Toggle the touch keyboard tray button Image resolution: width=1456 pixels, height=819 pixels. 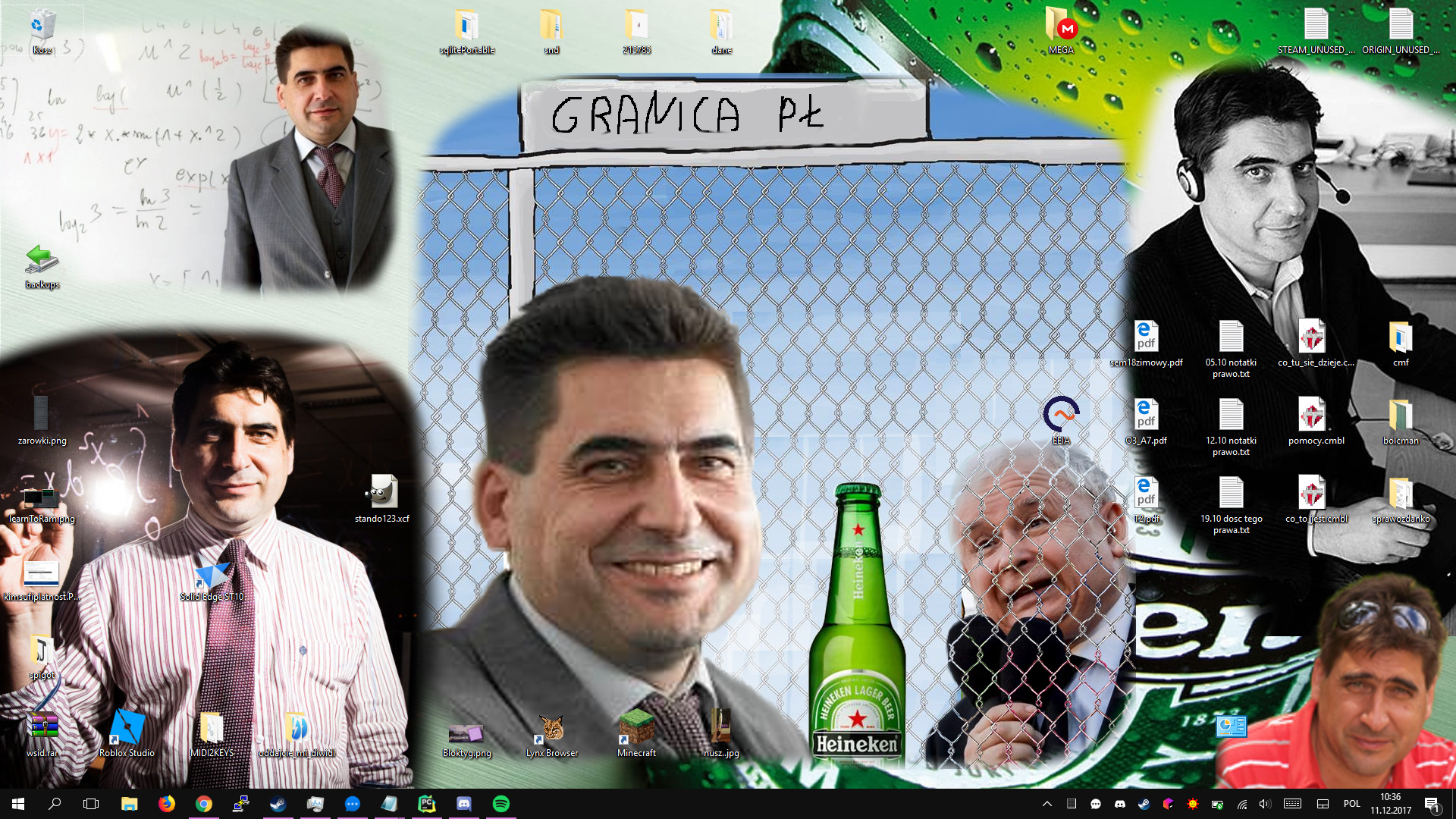point(1292,804)
